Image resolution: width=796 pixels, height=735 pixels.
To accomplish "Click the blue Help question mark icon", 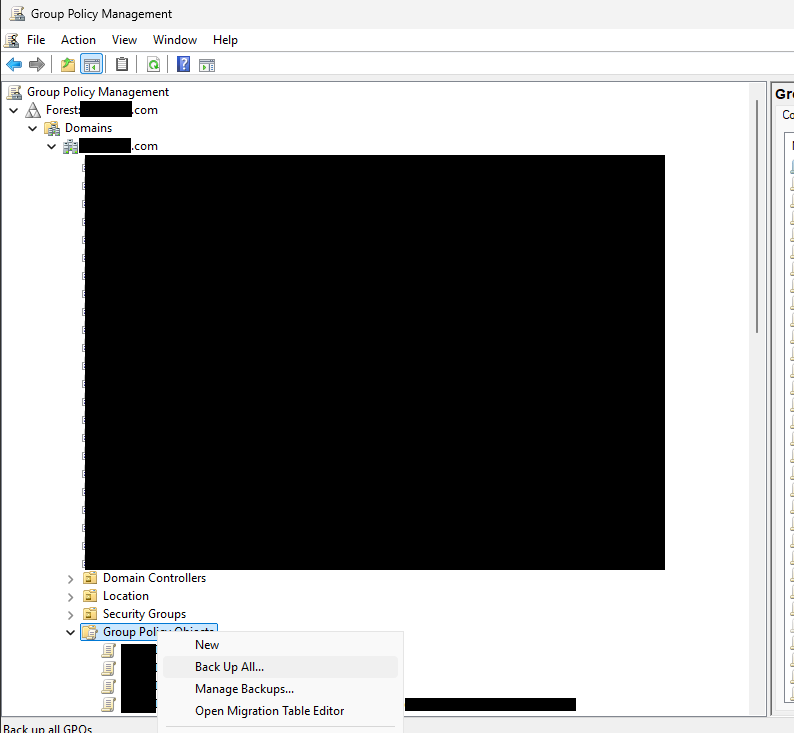I will [183, 65].
